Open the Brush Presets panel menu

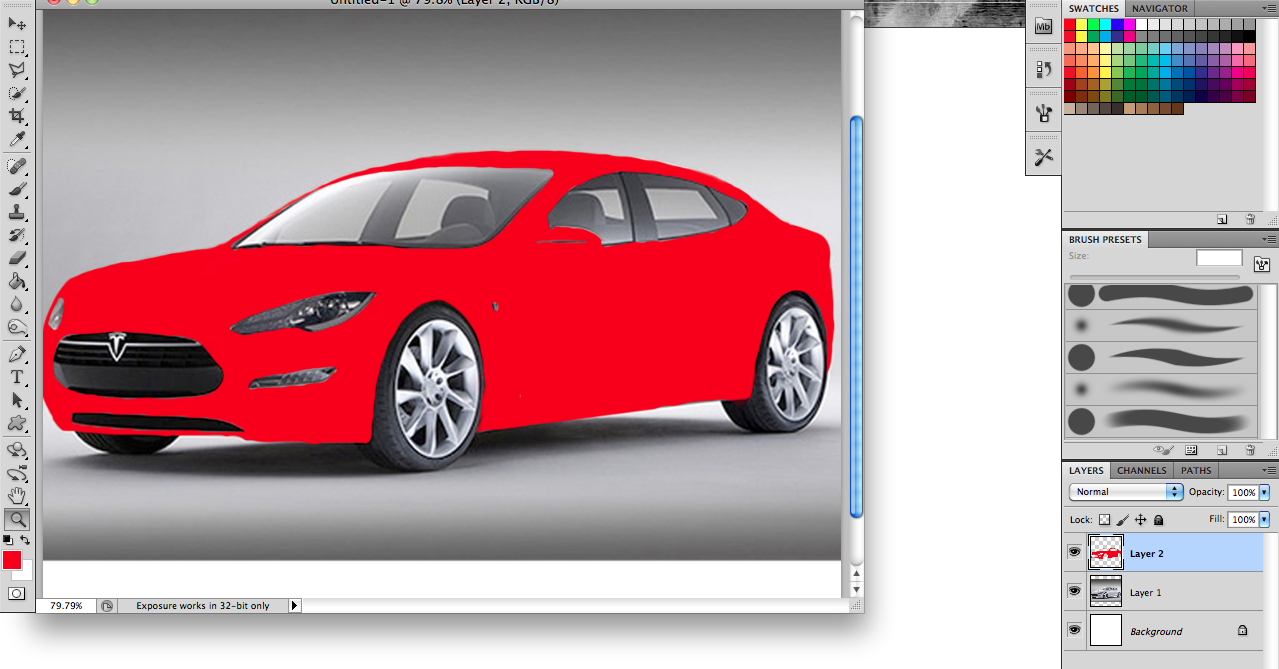point(1270,240)
